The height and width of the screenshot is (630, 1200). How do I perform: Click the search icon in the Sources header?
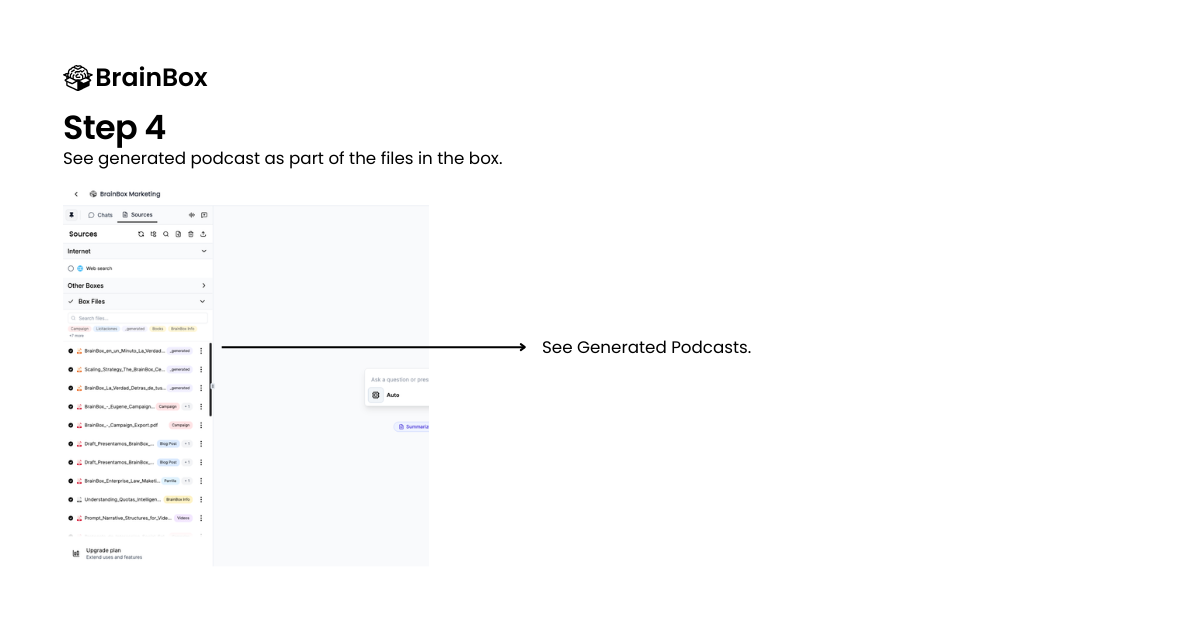pos(166,234)
